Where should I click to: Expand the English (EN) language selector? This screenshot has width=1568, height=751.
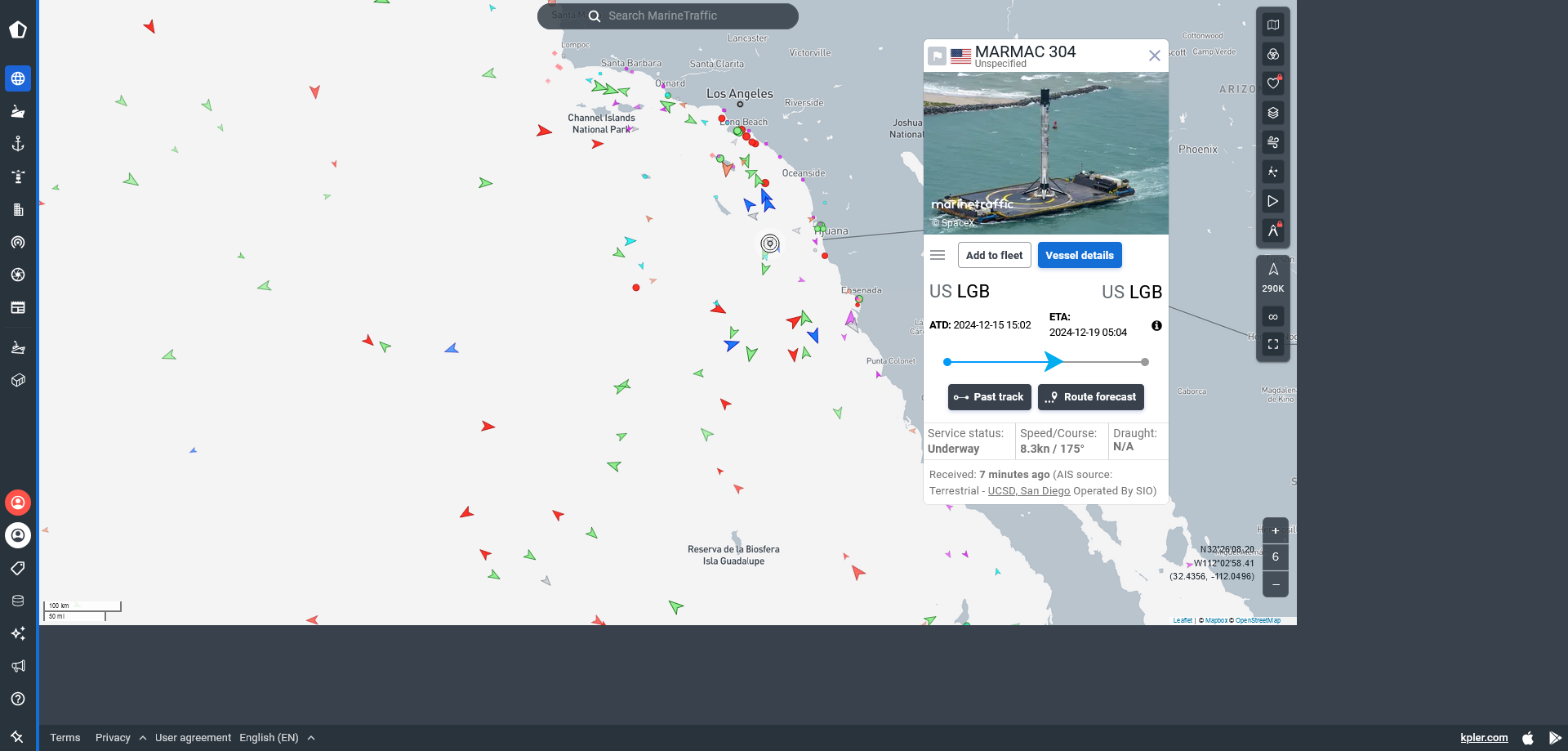pyautogui.click(x=277, y=738)
